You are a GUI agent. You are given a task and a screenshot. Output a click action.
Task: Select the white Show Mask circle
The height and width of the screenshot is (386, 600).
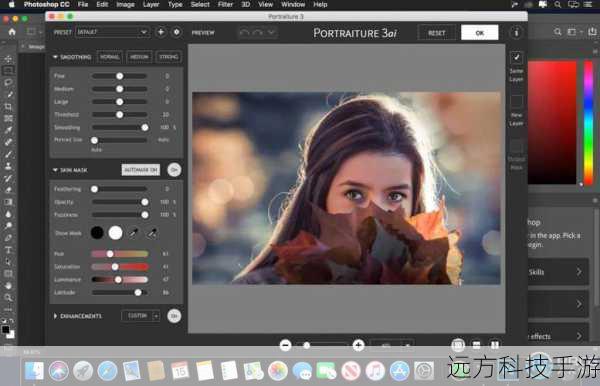[x=115, y=233]
